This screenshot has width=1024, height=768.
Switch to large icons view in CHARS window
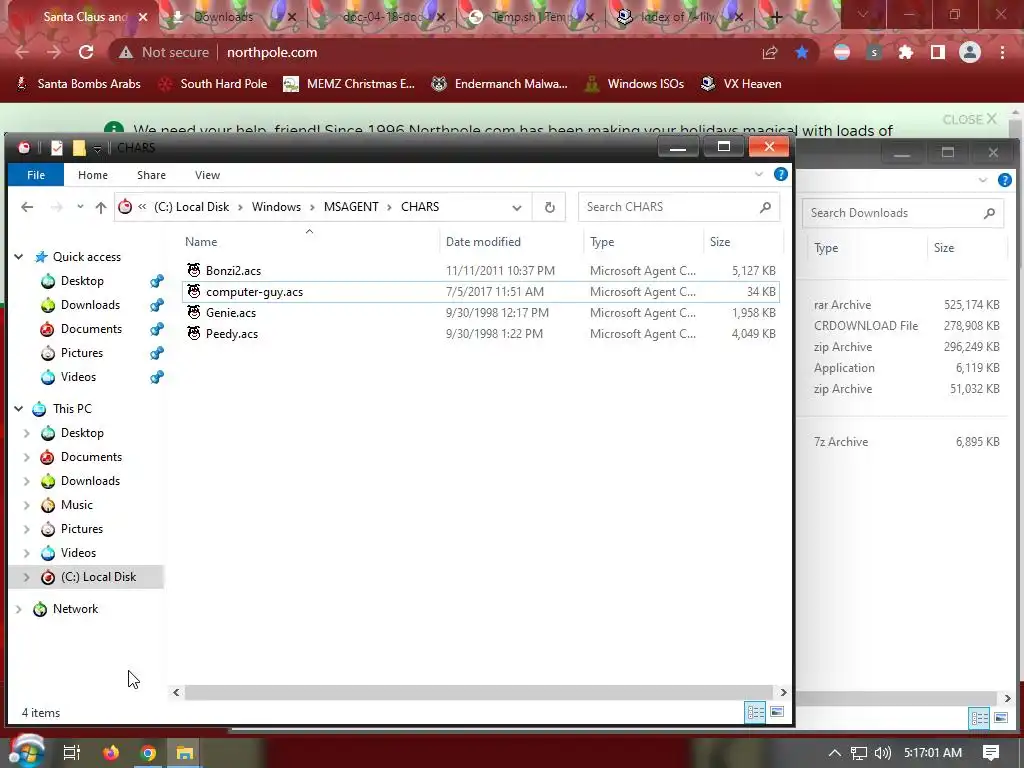click(777, 712)
